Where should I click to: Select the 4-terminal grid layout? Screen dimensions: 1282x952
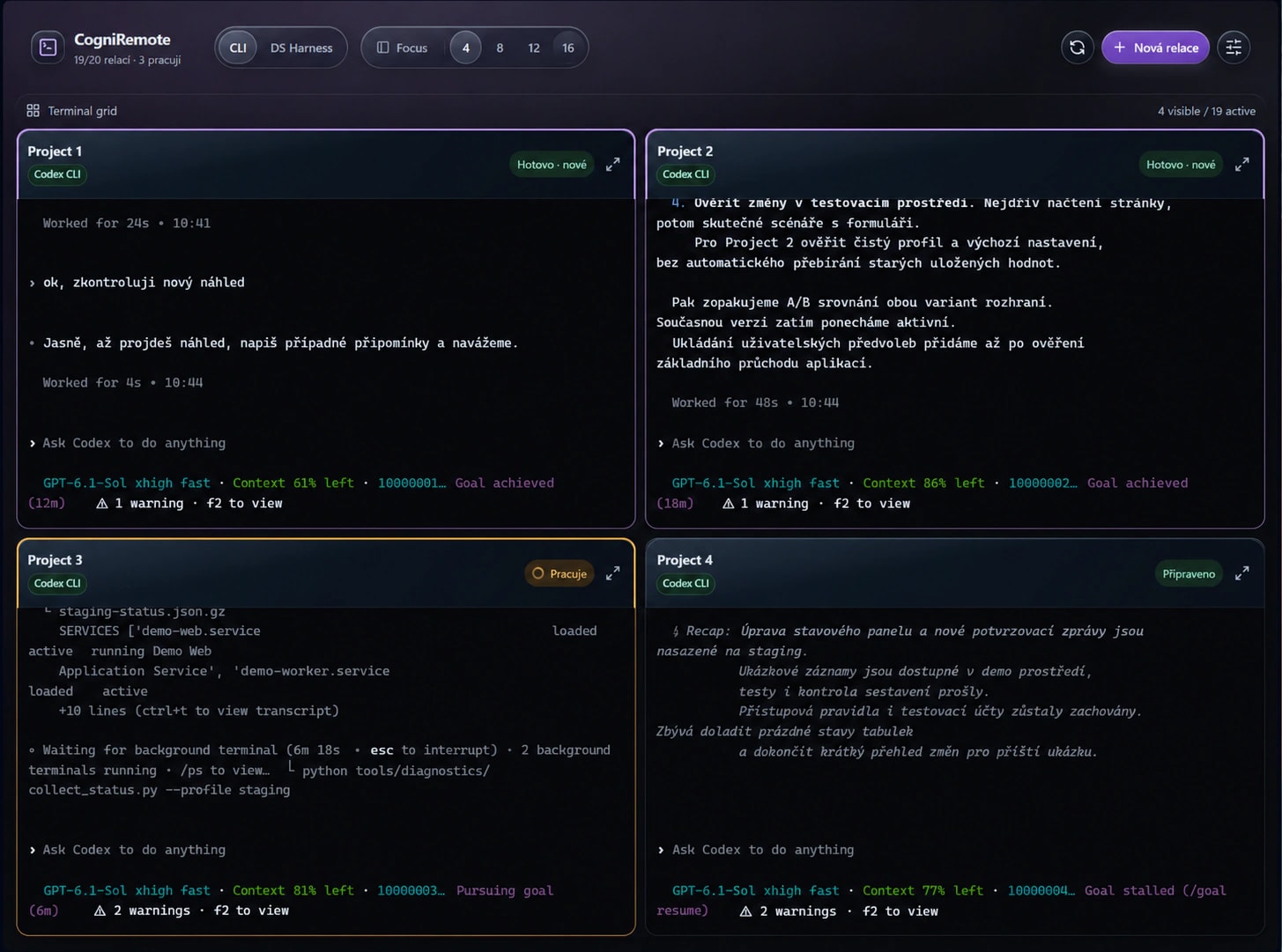click(465, 48)
